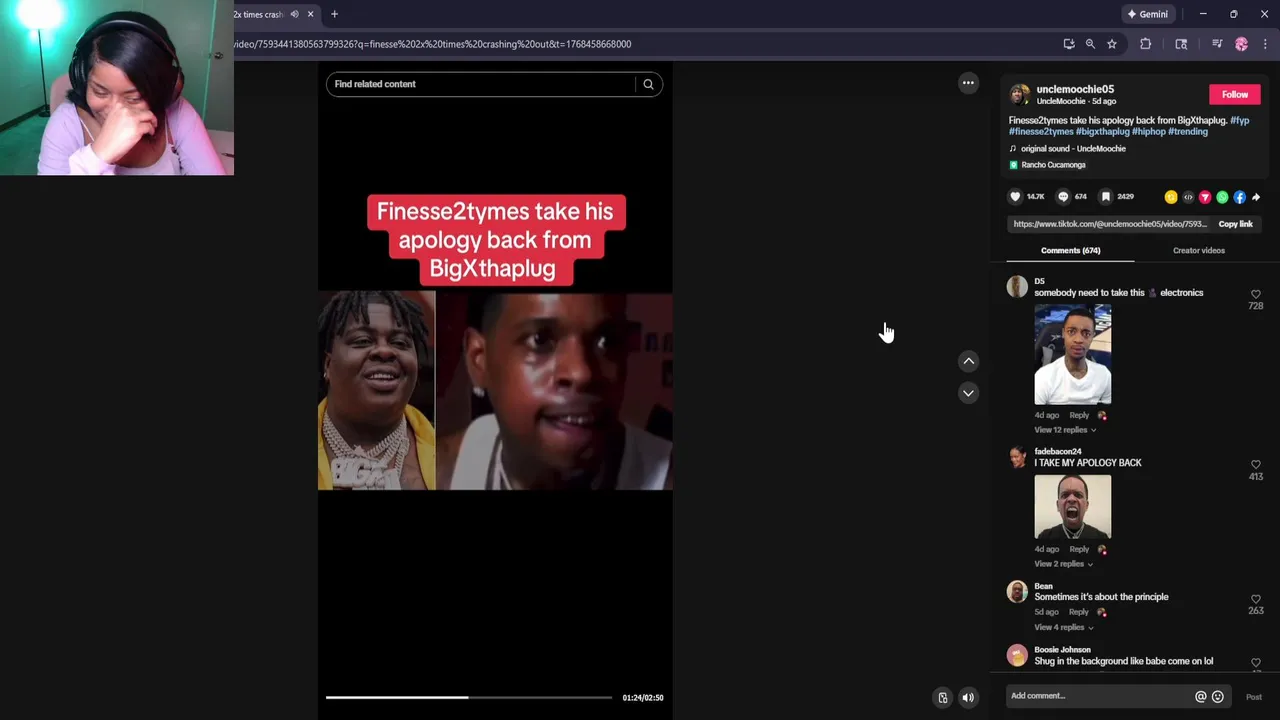This screenshot has width=1280, height=720.
Task: Open original sound - UncleMoochie
Action: point(1072,149)
